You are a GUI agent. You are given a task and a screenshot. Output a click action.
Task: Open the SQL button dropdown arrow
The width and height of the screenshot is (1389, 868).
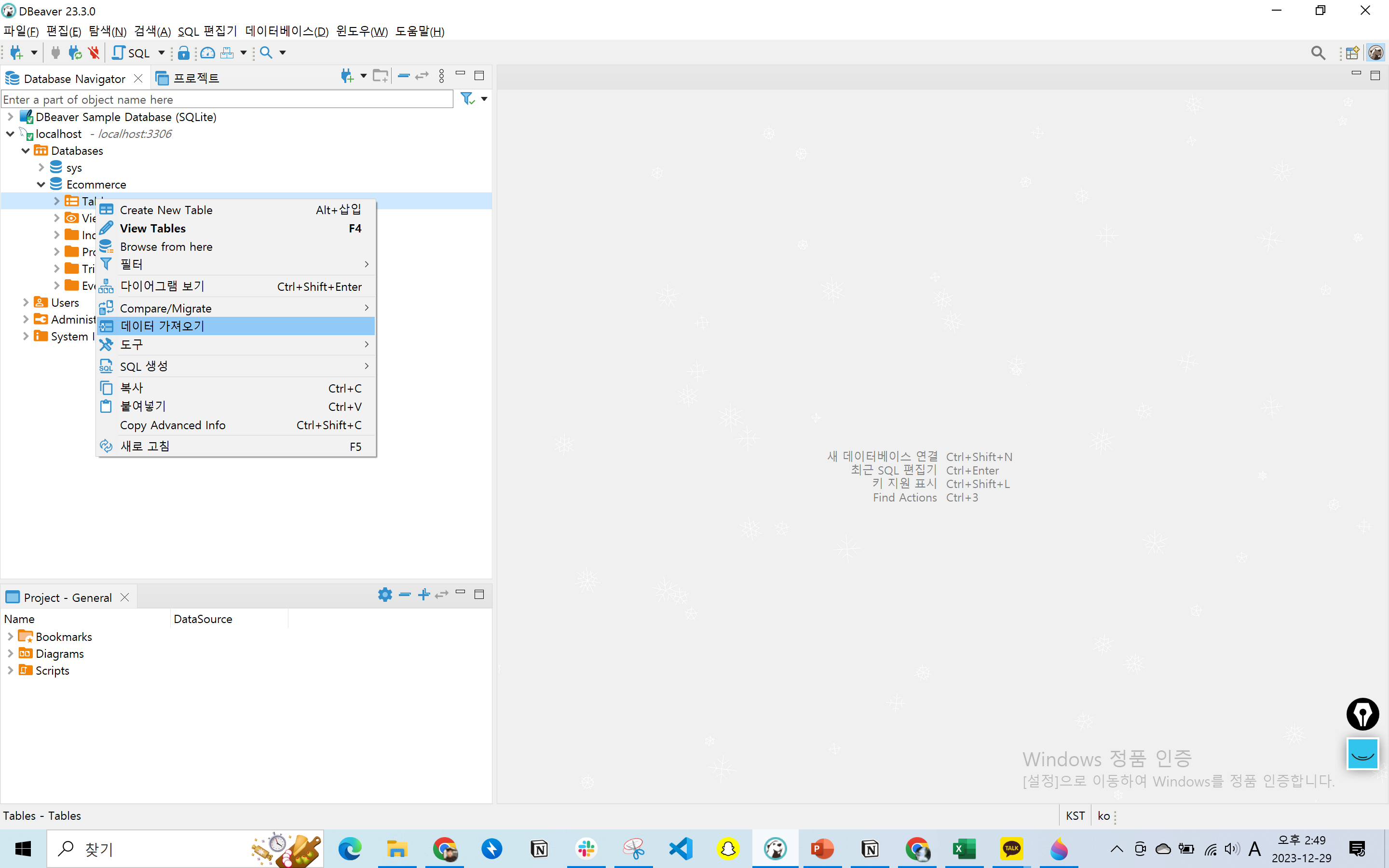pyautogui.click(x=161, y=53)
